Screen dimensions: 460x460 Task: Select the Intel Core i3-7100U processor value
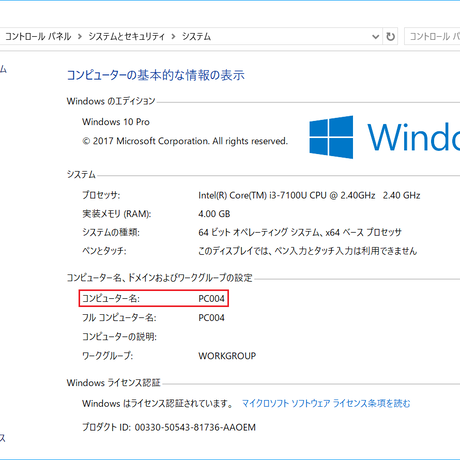click(x=309, y=195)
